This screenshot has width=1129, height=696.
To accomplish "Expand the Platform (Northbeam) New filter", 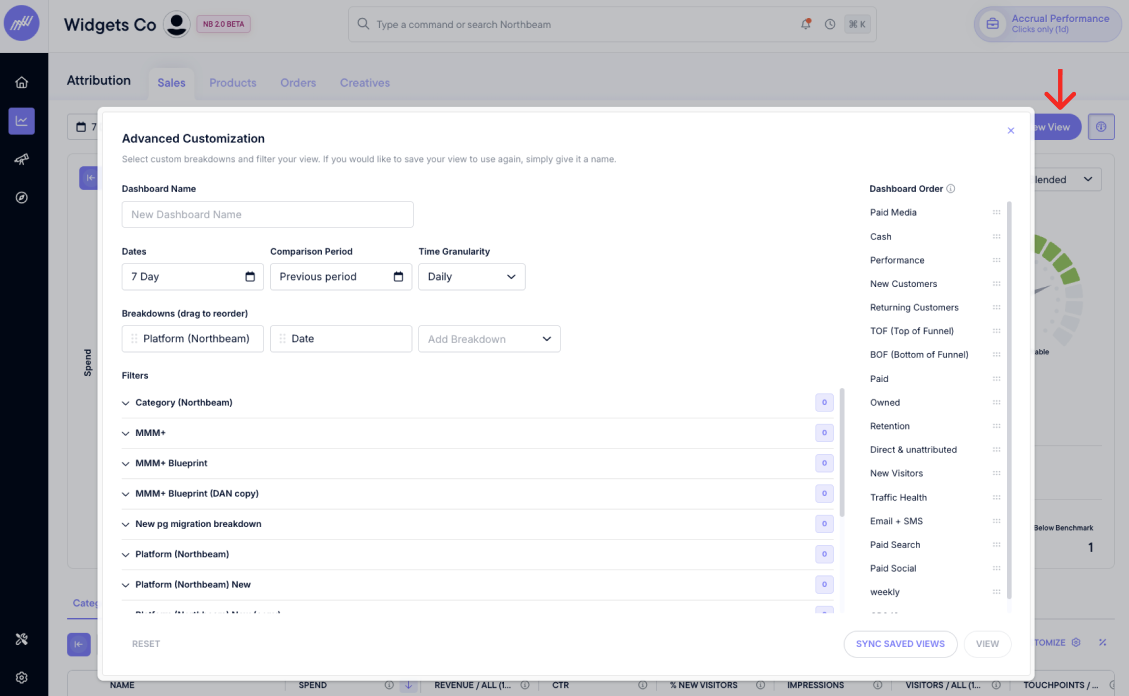I will pyautogui.click(x=125, y=584).
